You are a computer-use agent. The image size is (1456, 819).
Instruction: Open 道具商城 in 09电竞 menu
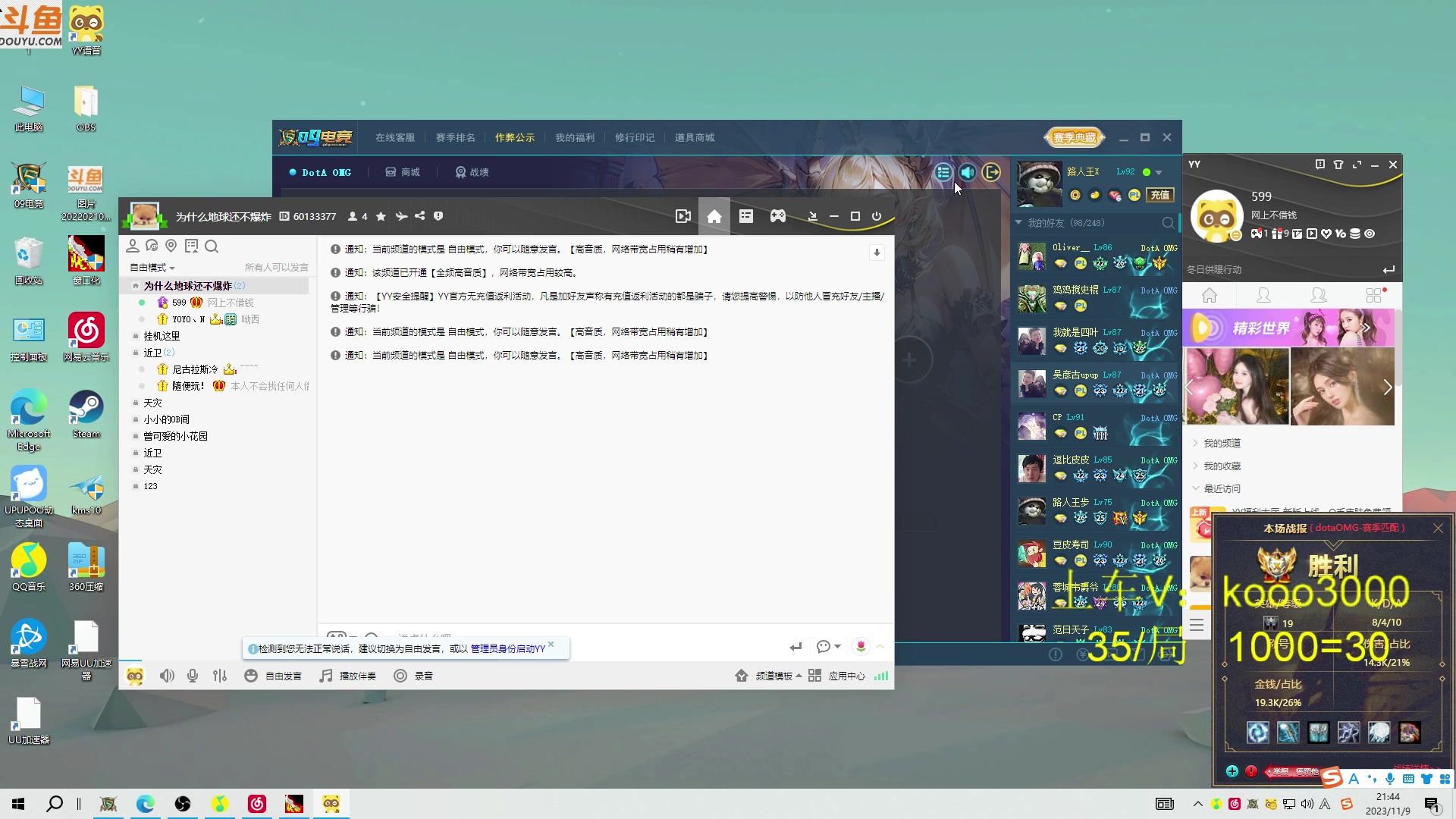click(x=695, y=138)
